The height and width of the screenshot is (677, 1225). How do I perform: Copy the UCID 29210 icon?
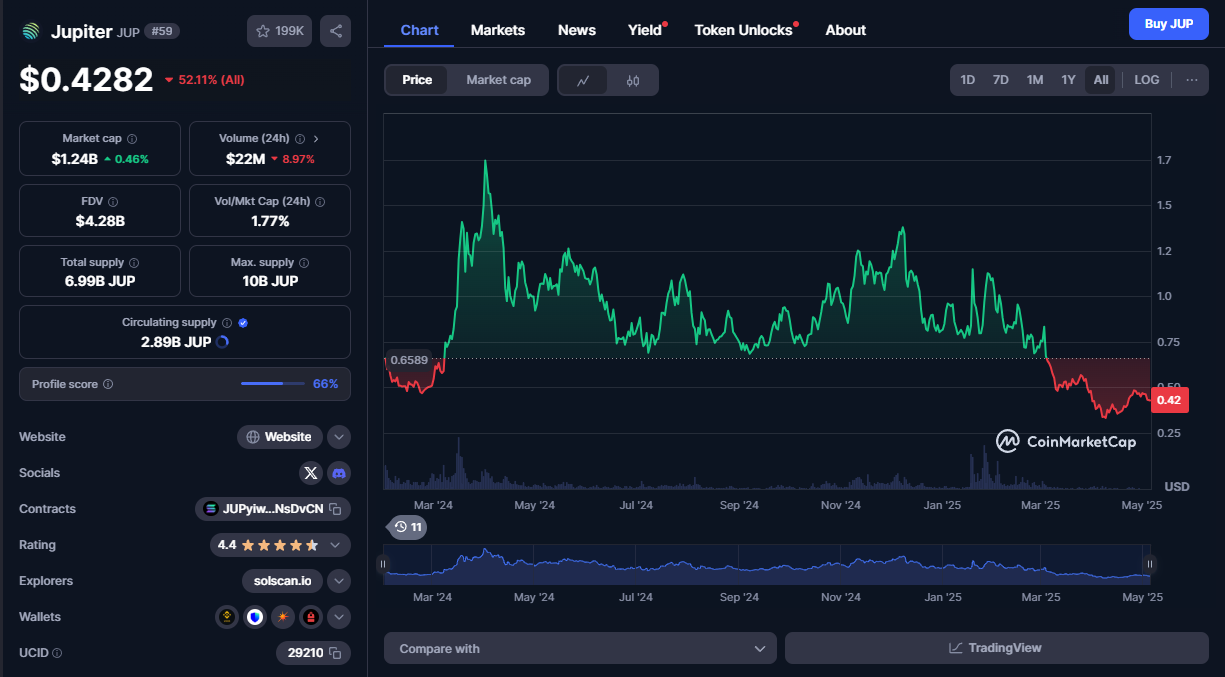point(336,653)
